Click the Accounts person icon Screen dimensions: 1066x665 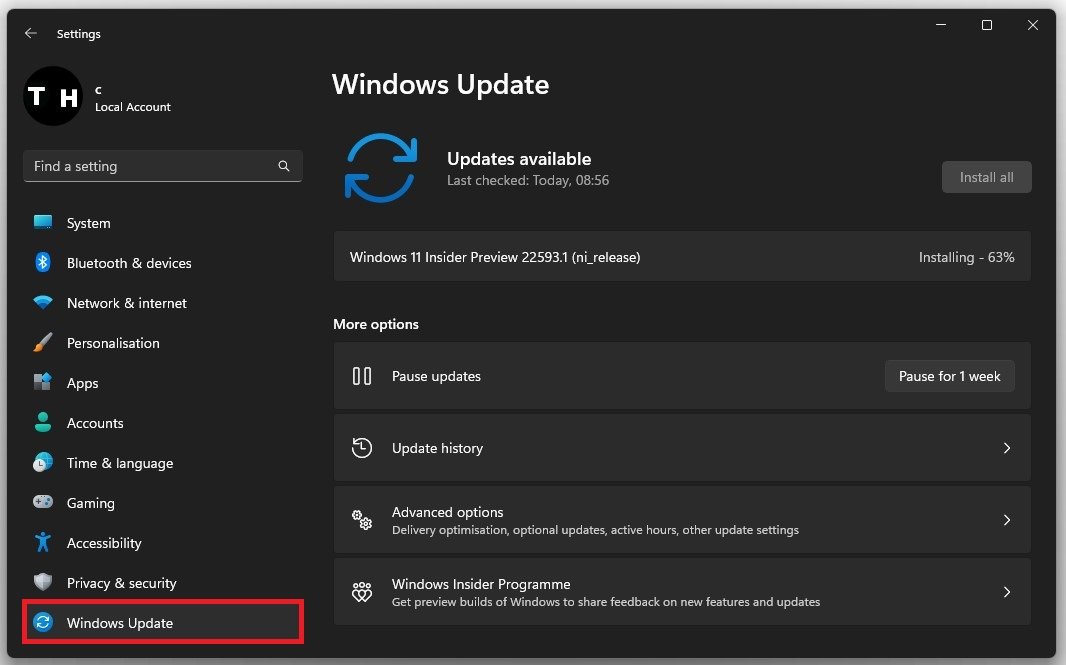[x=43, y=422]
